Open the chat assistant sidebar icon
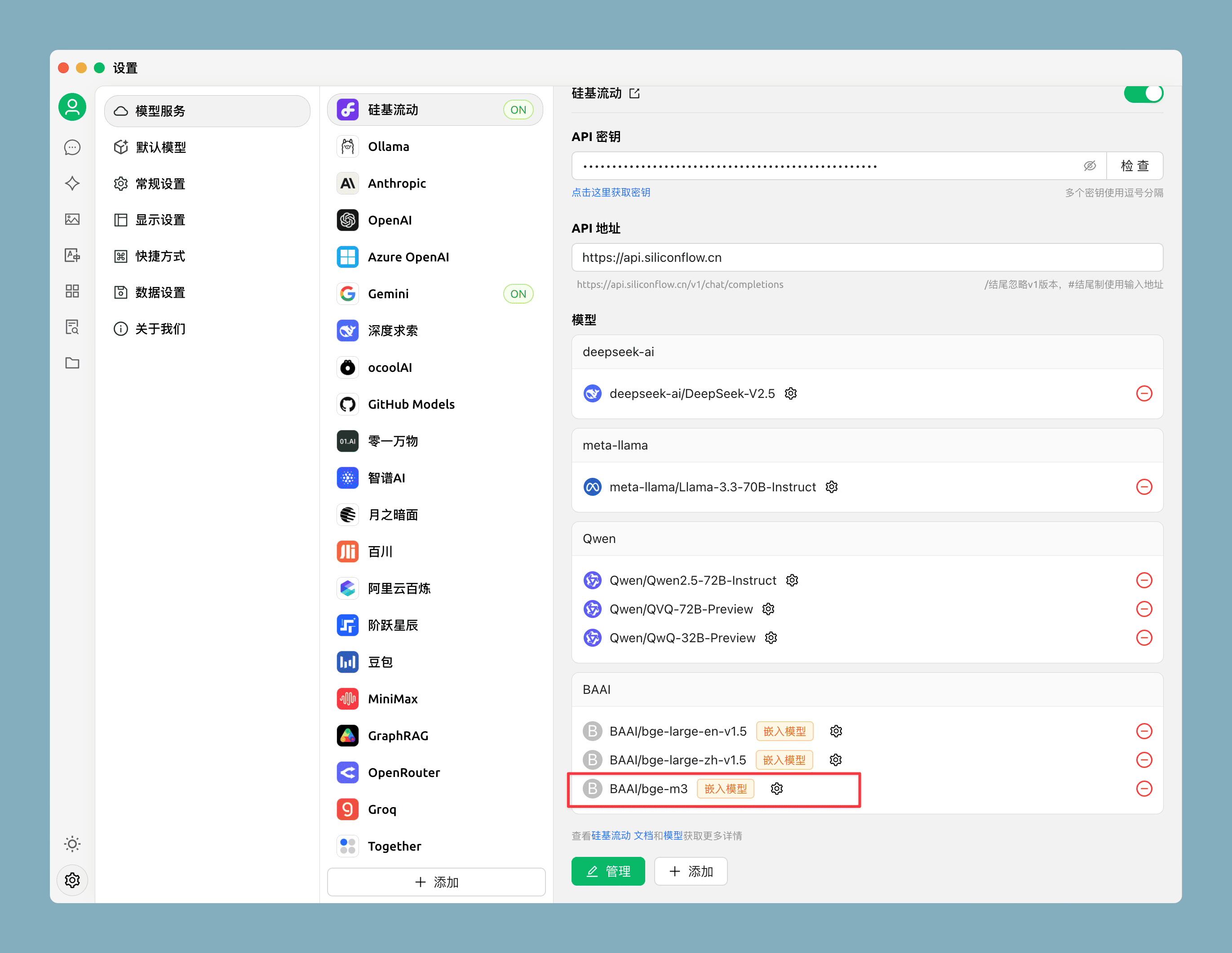Viewport: 1232px width, 953px height. point(72,148)
